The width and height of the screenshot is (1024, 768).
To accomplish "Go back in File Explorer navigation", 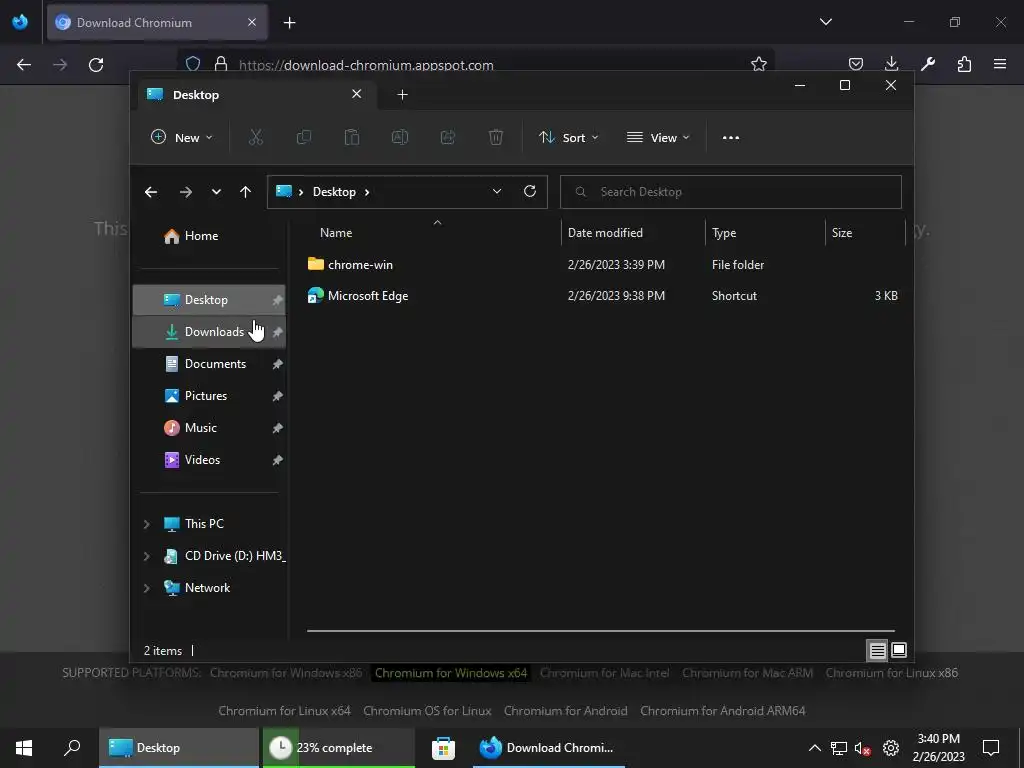I will [x=151, y=192].
